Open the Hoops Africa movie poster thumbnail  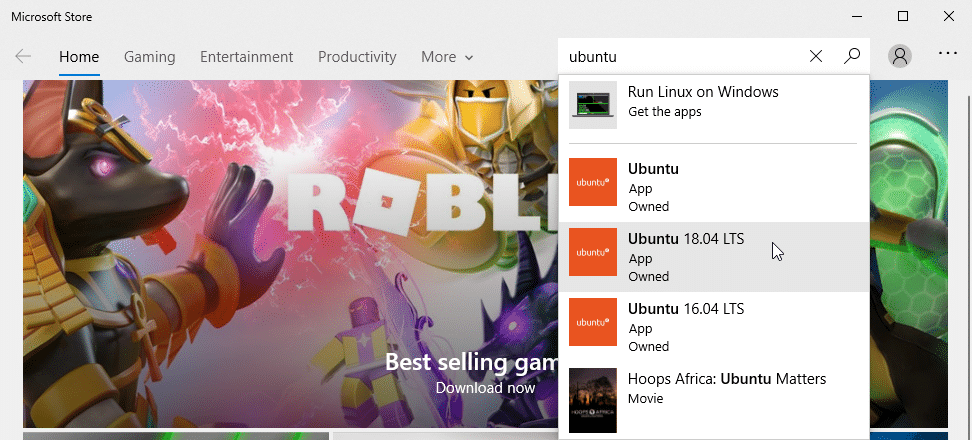tap(593, 400)
